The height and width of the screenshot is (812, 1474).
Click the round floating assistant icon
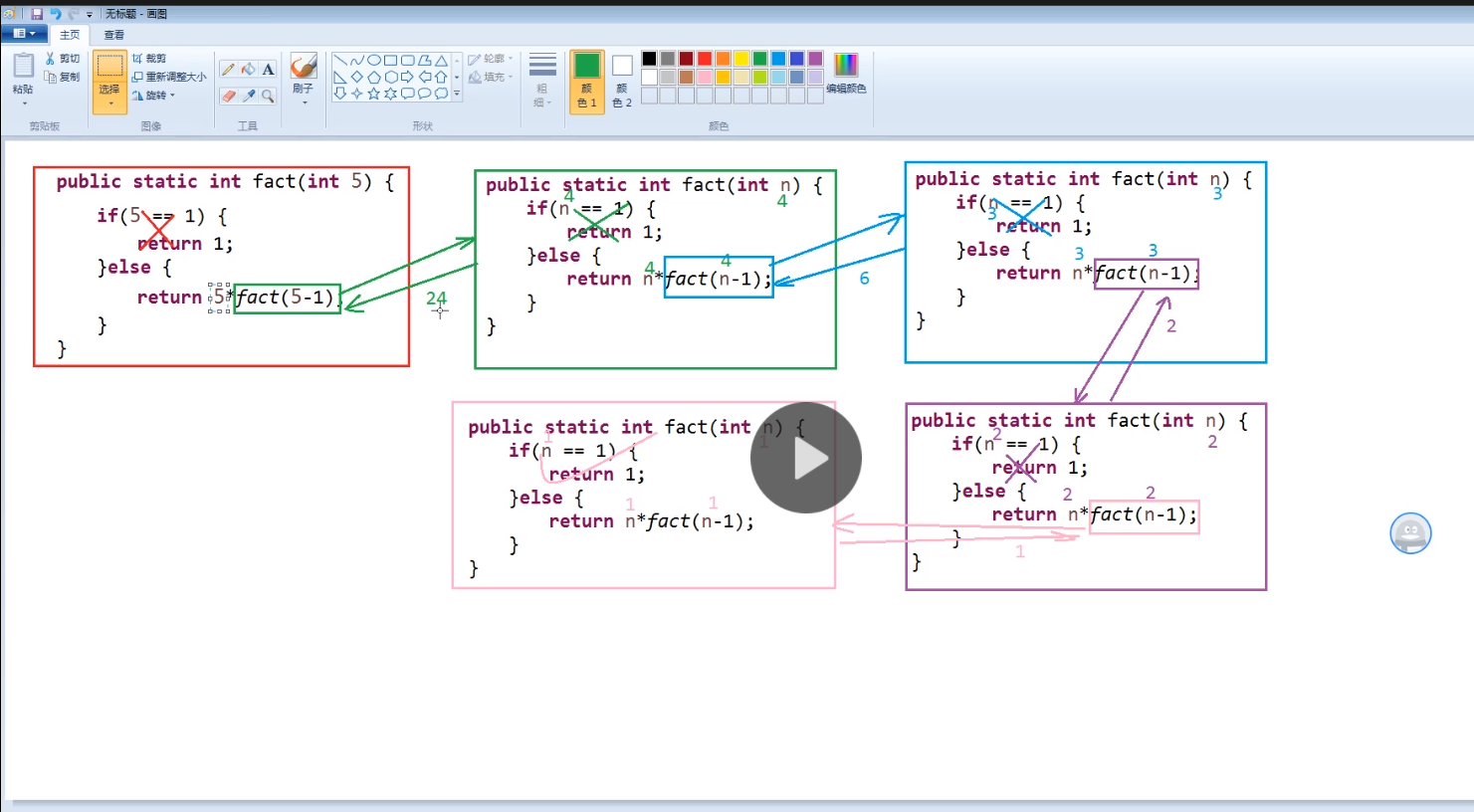coord(1410,533)
